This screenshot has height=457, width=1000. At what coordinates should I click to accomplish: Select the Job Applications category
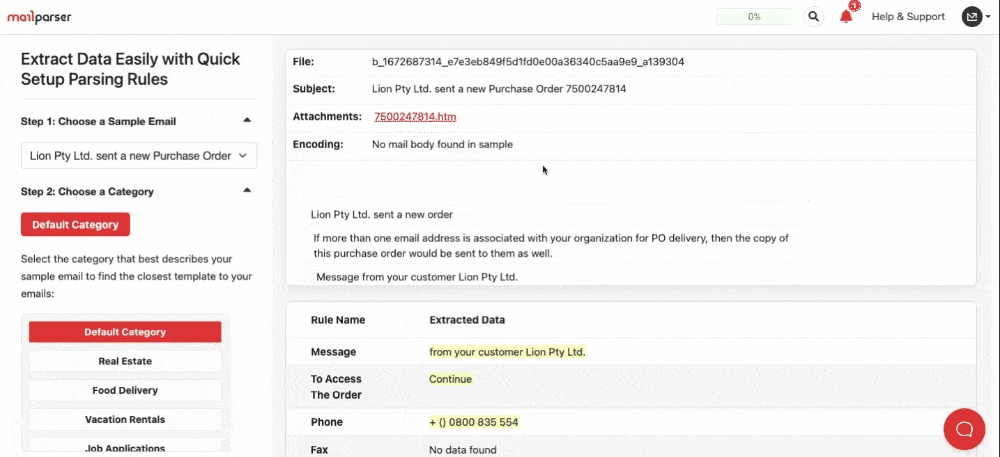click(125, 447)
